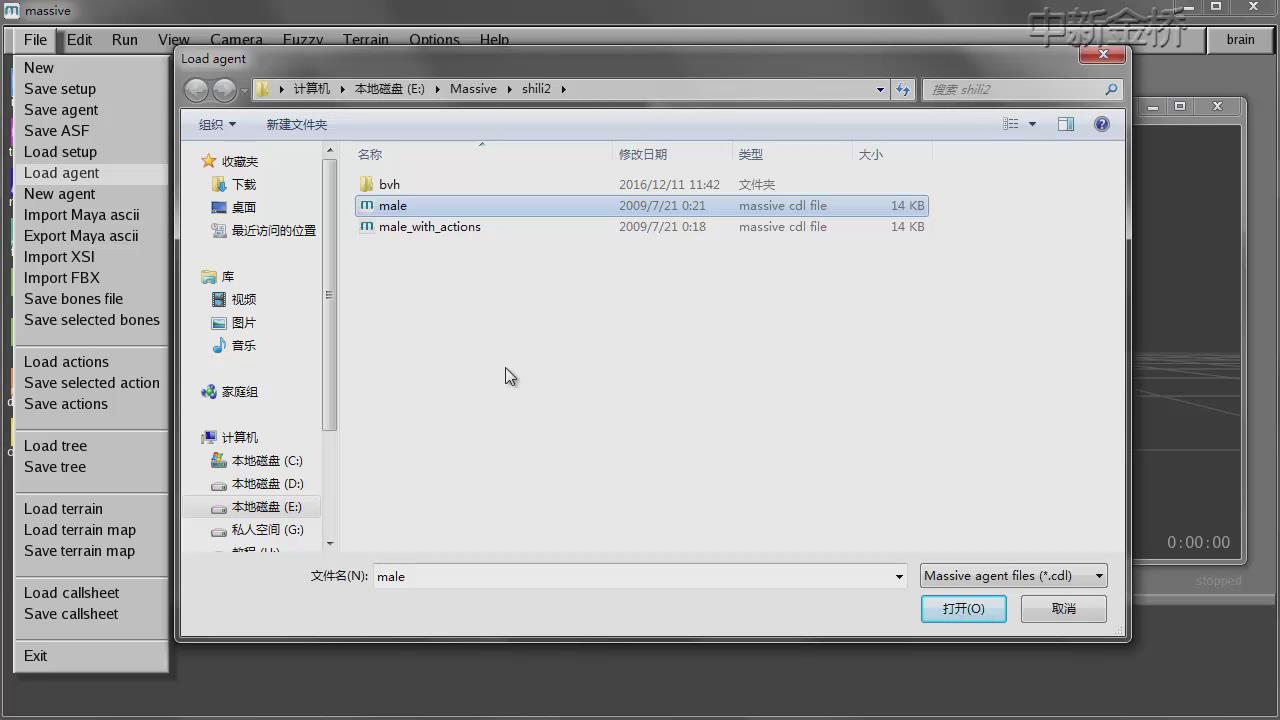Expand the breadcrumb arrow after Massive
Viewport: 1280px width, 720px height.
point(509,89)
